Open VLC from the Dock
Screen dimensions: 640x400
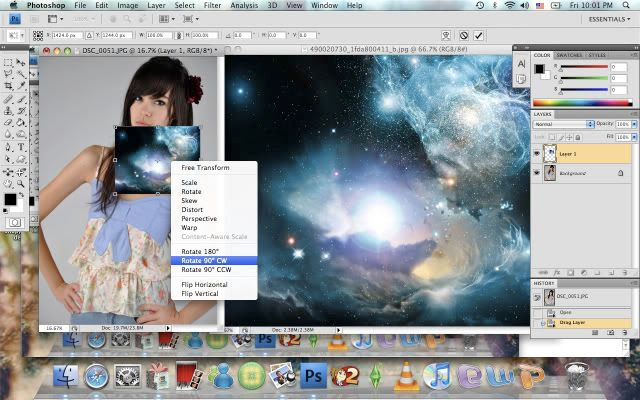tap(406, 377)
